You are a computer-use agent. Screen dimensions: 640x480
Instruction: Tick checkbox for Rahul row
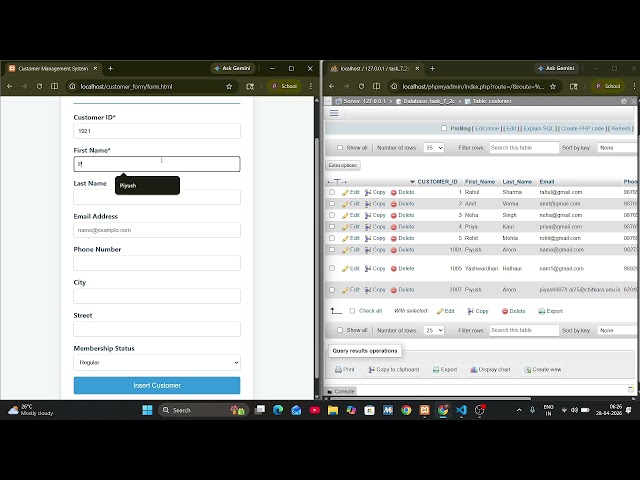[332, 192]
